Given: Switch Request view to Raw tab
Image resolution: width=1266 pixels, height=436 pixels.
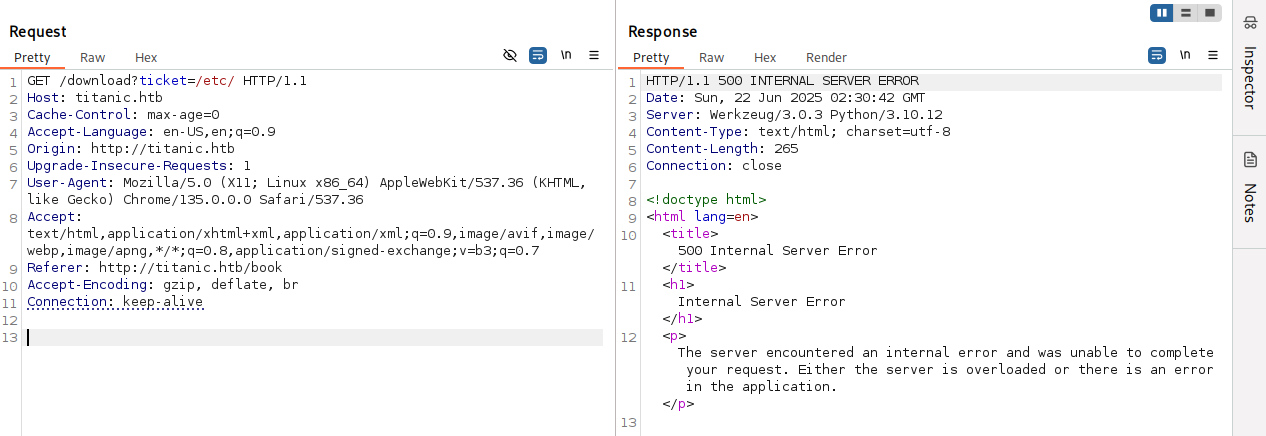Looking at the screenshot, I should tap(92, 58).
